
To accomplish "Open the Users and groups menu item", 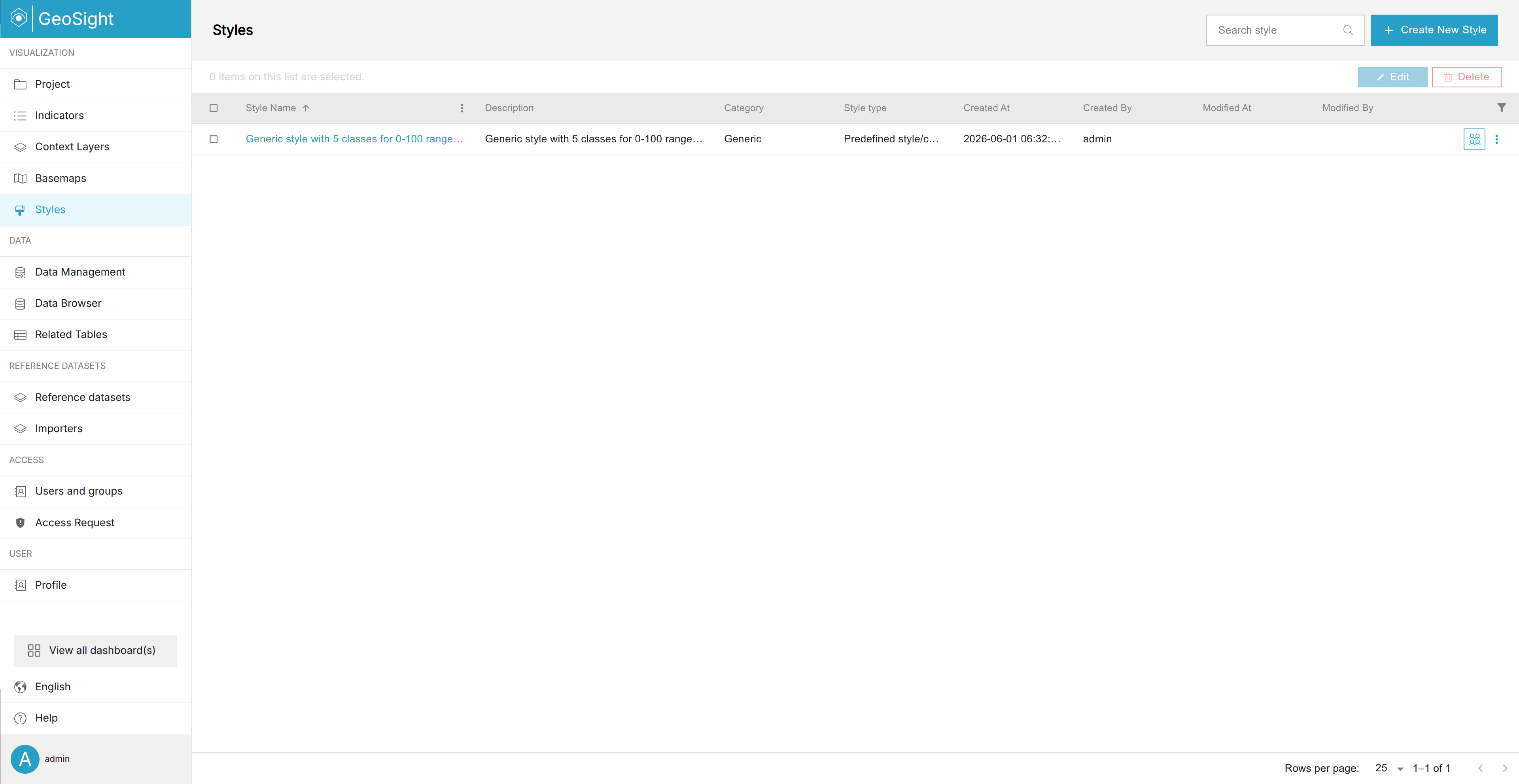I will coord(96,491).
